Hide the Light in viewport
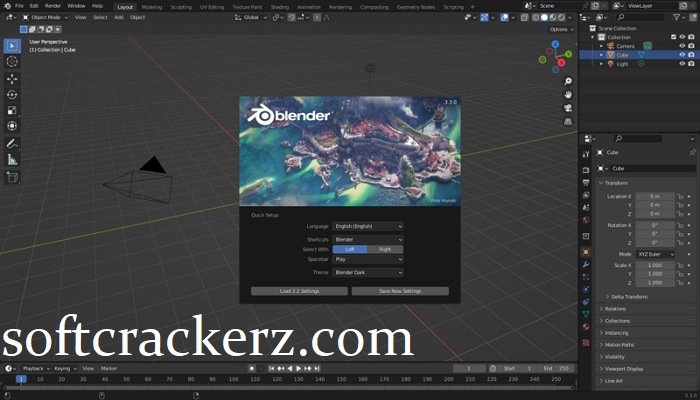The image size is (700, 400). (x=682, y=64)
